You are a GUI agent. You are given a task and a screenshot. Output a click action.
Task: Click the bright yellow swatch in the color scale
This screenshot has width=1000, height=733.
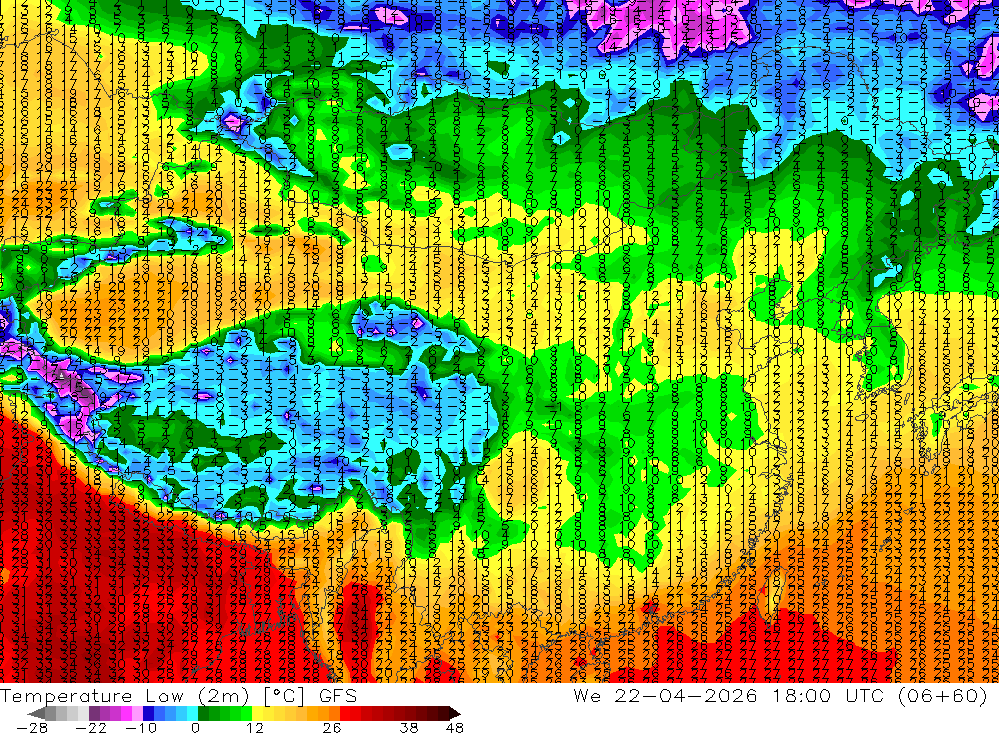[x=258, y=713]
